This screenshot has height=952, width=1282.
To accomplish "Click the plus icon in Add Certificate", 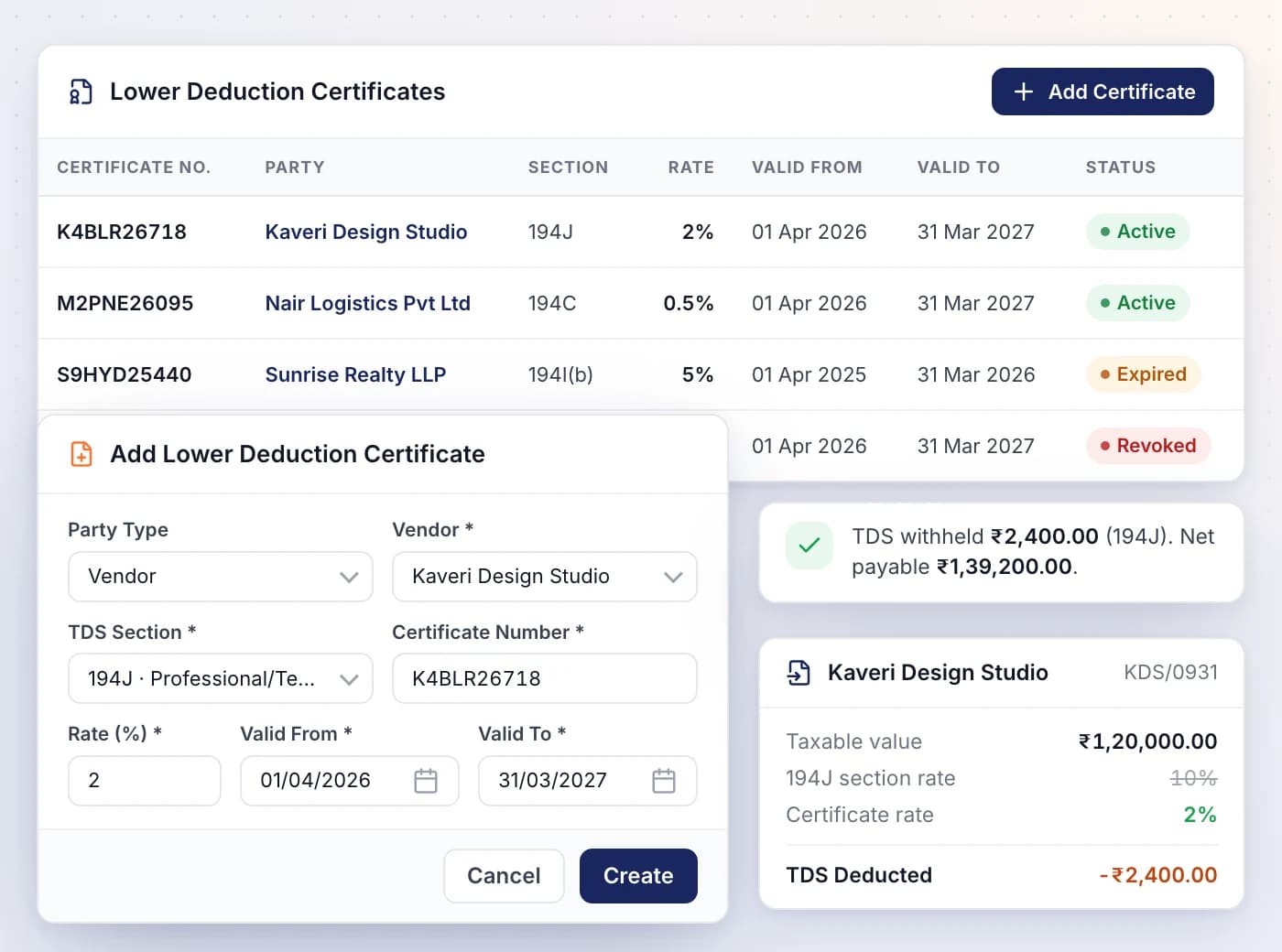I will (x=1024, y=92).
